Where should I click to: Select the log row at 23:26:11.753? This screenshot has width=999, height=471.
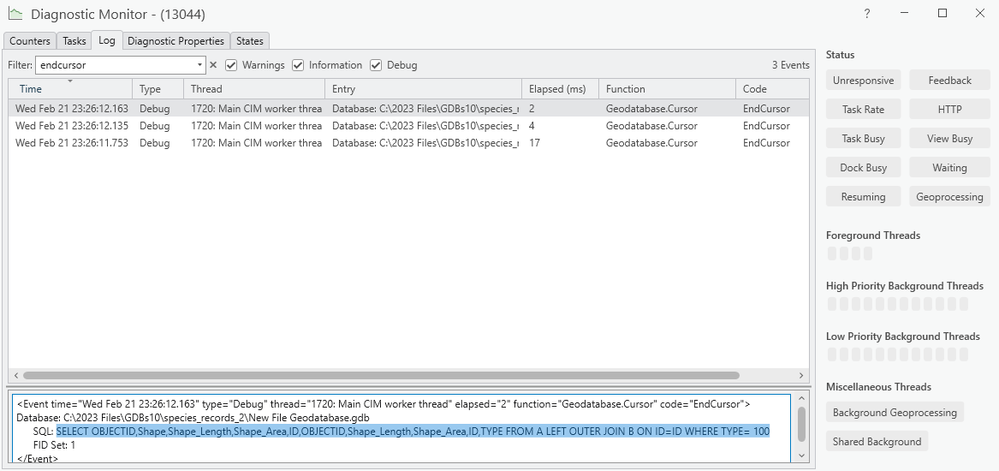pyautogui.click(x=408, y=143)
